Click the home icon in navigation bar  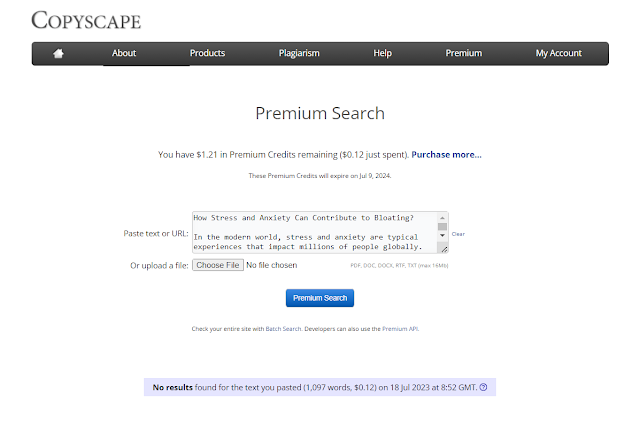pyautogui.click(x=58, y=53)
